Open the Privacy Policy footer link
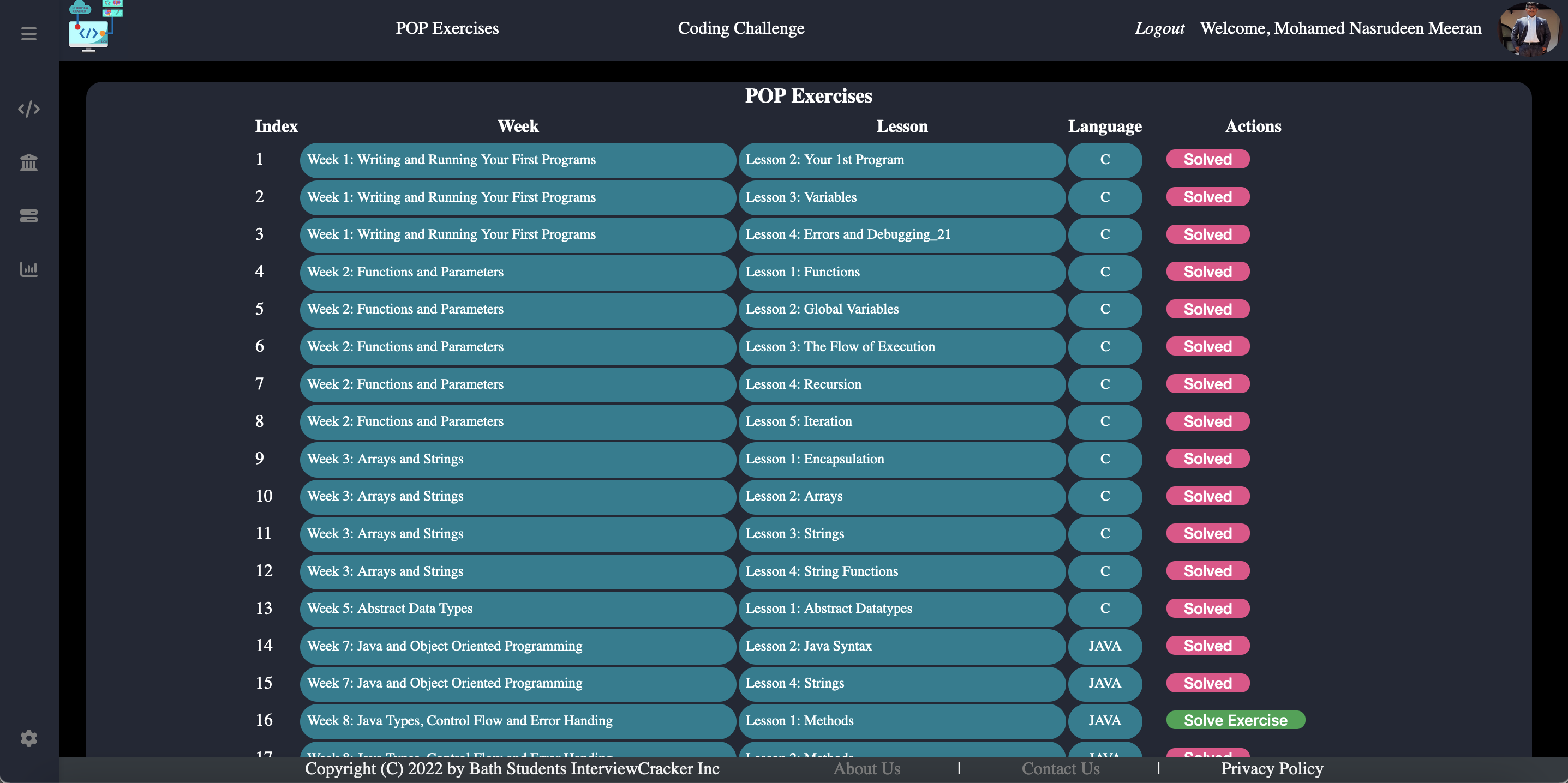The height and width of the screenshot is (783, 1568). (x=1272, y=768)
